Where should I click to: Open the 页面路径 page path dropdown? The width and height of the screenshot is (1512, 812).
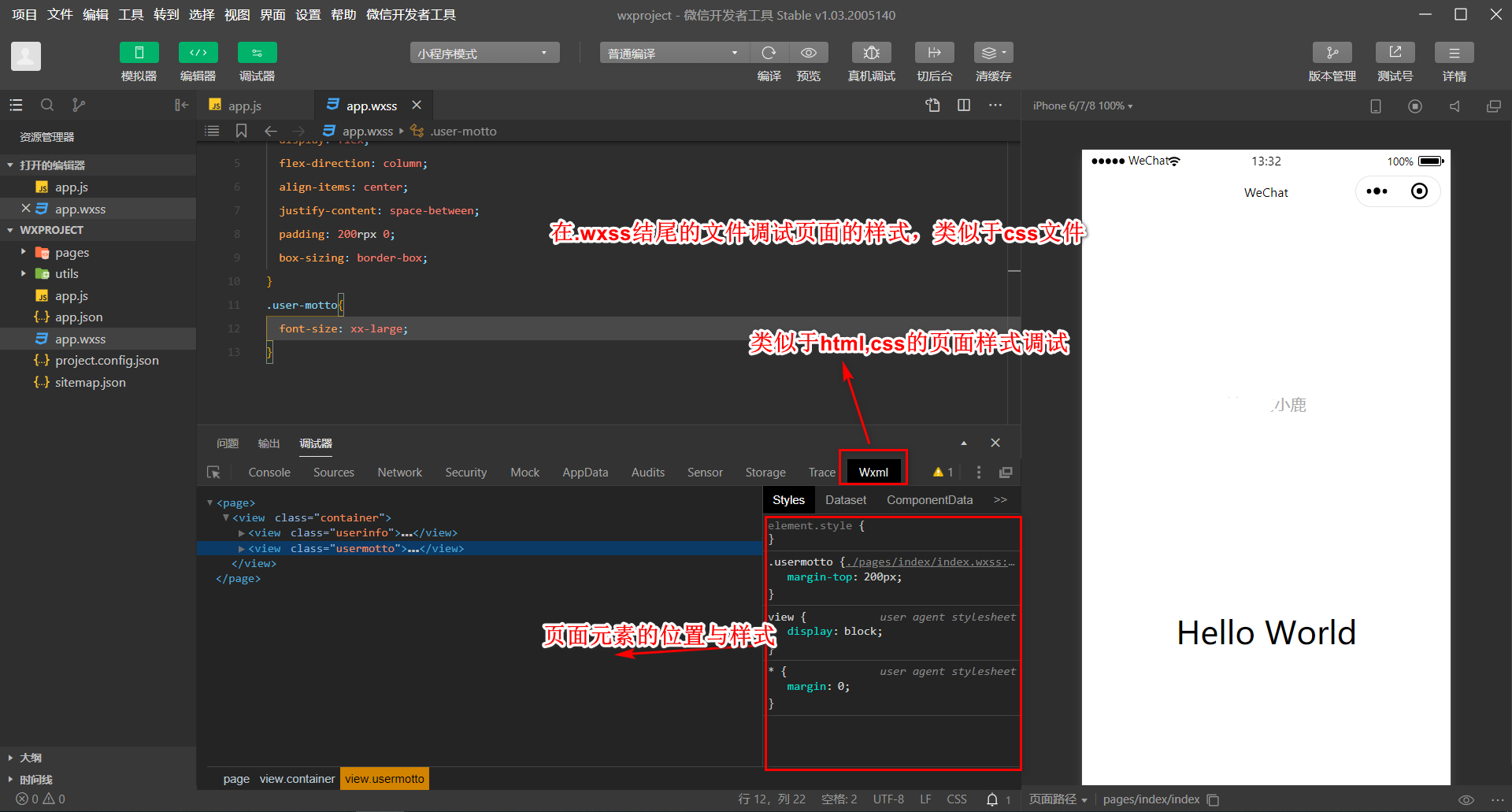coord(1058,799)
